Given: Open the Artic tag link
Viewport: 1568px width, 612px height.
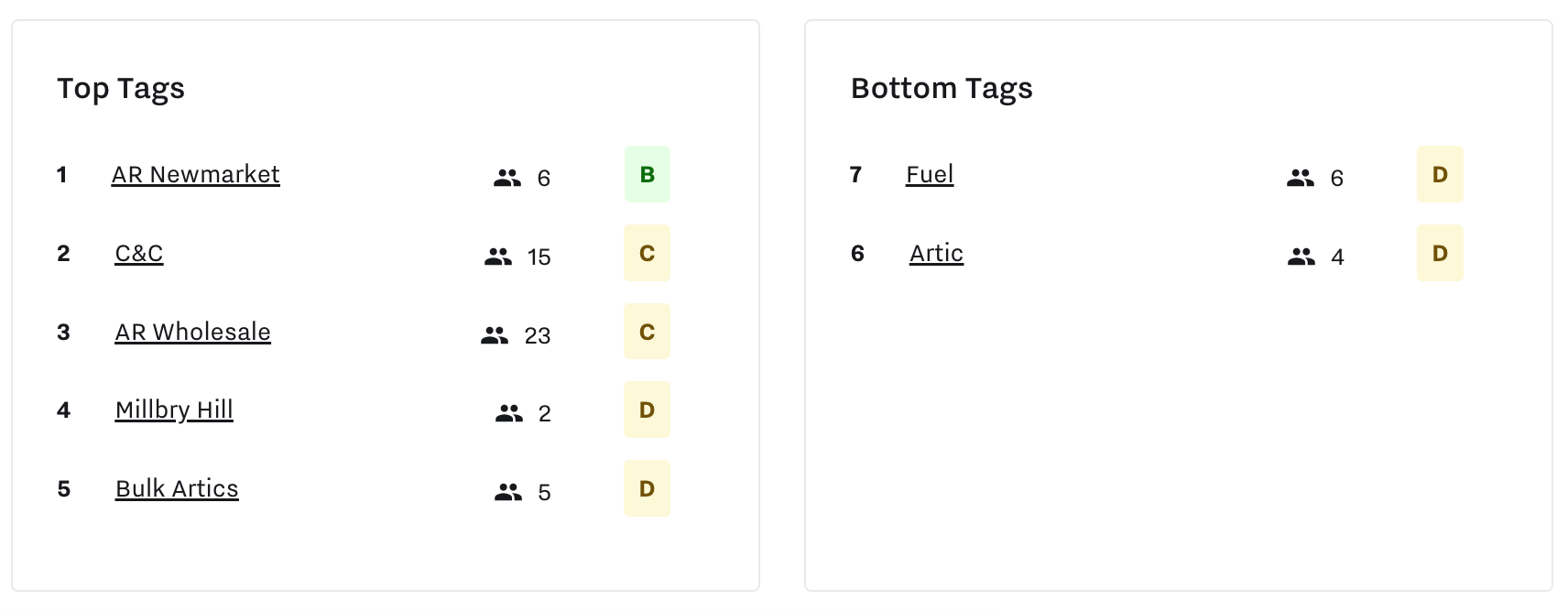Looking at the screenshot, I should point(936,253).
